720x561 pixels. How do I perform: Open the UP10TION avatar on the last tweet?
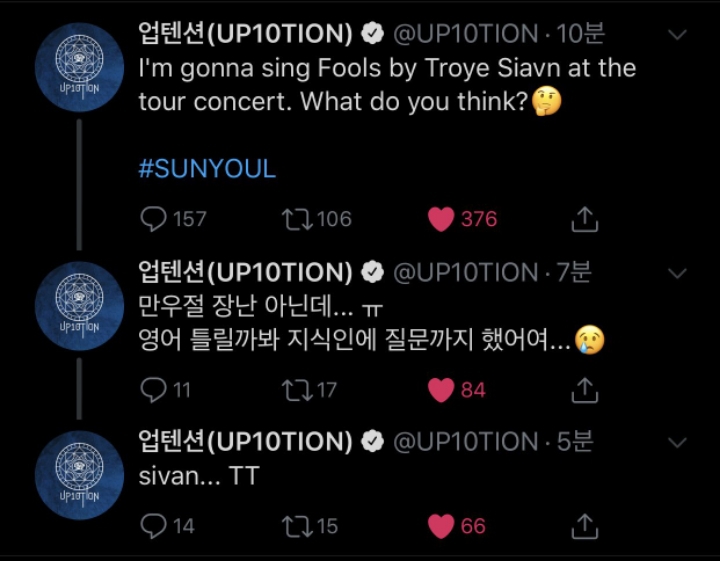[79, 475]
